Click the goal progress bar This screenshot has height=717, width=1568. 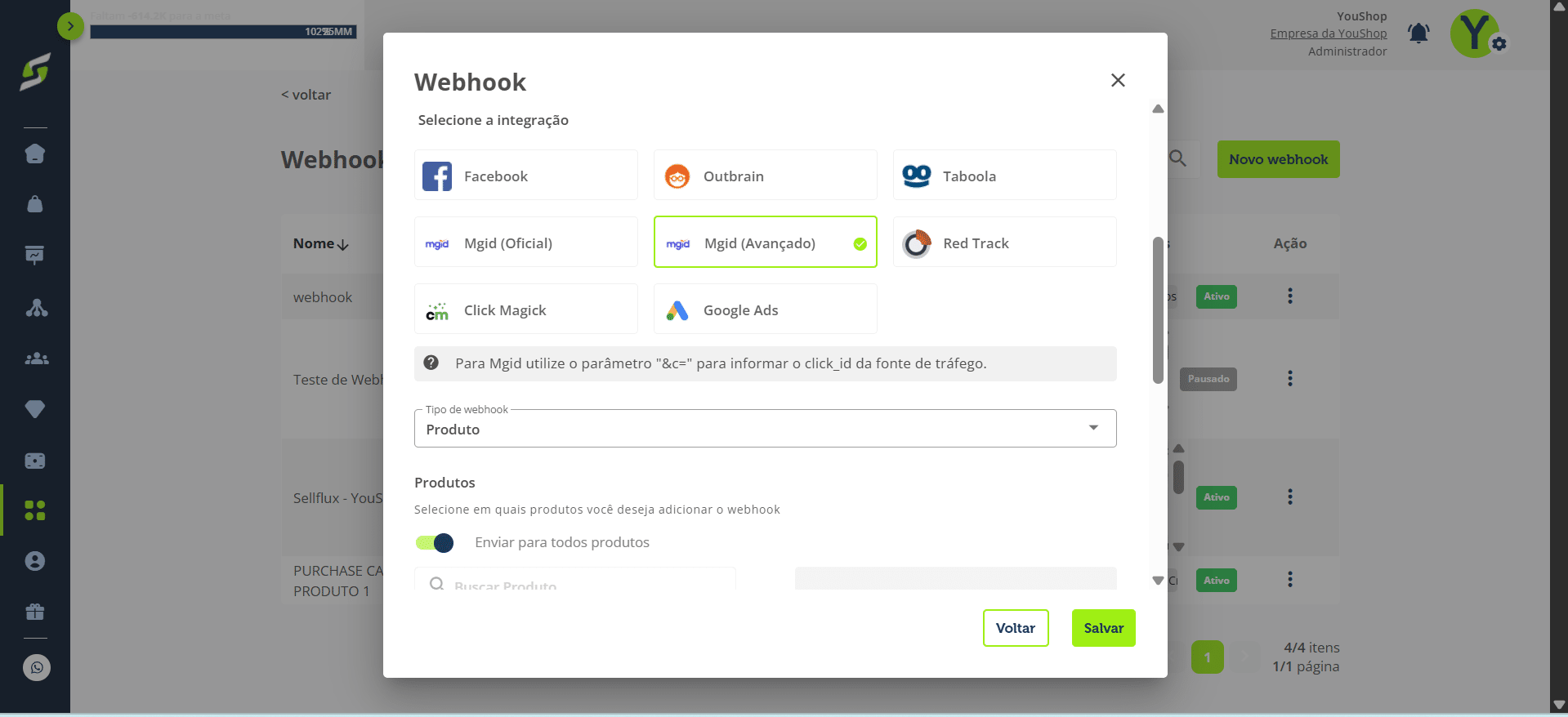pyautogui.click(x=223, y=32)
